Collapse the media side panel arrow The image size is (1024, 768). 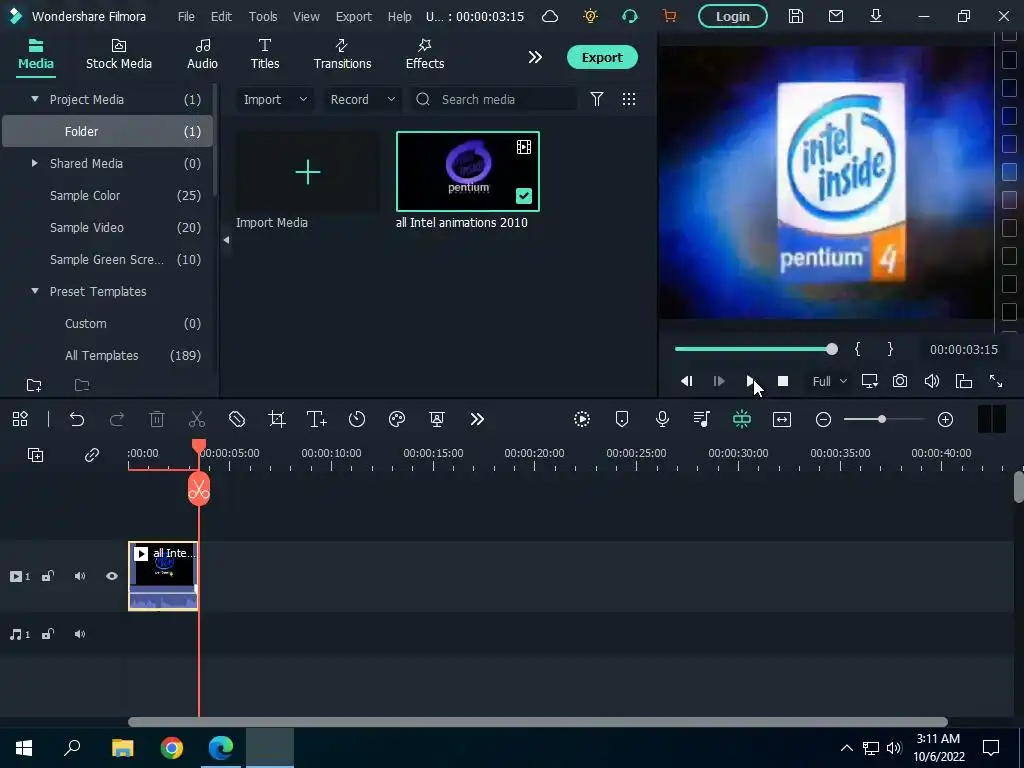pos(226,240)
